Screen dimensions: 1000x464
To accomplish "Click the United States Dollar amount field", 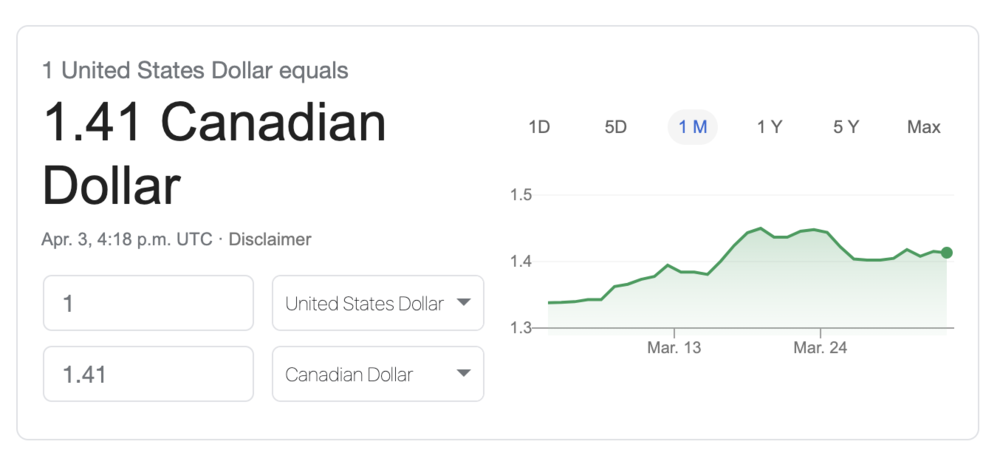I will coord(148,303).
